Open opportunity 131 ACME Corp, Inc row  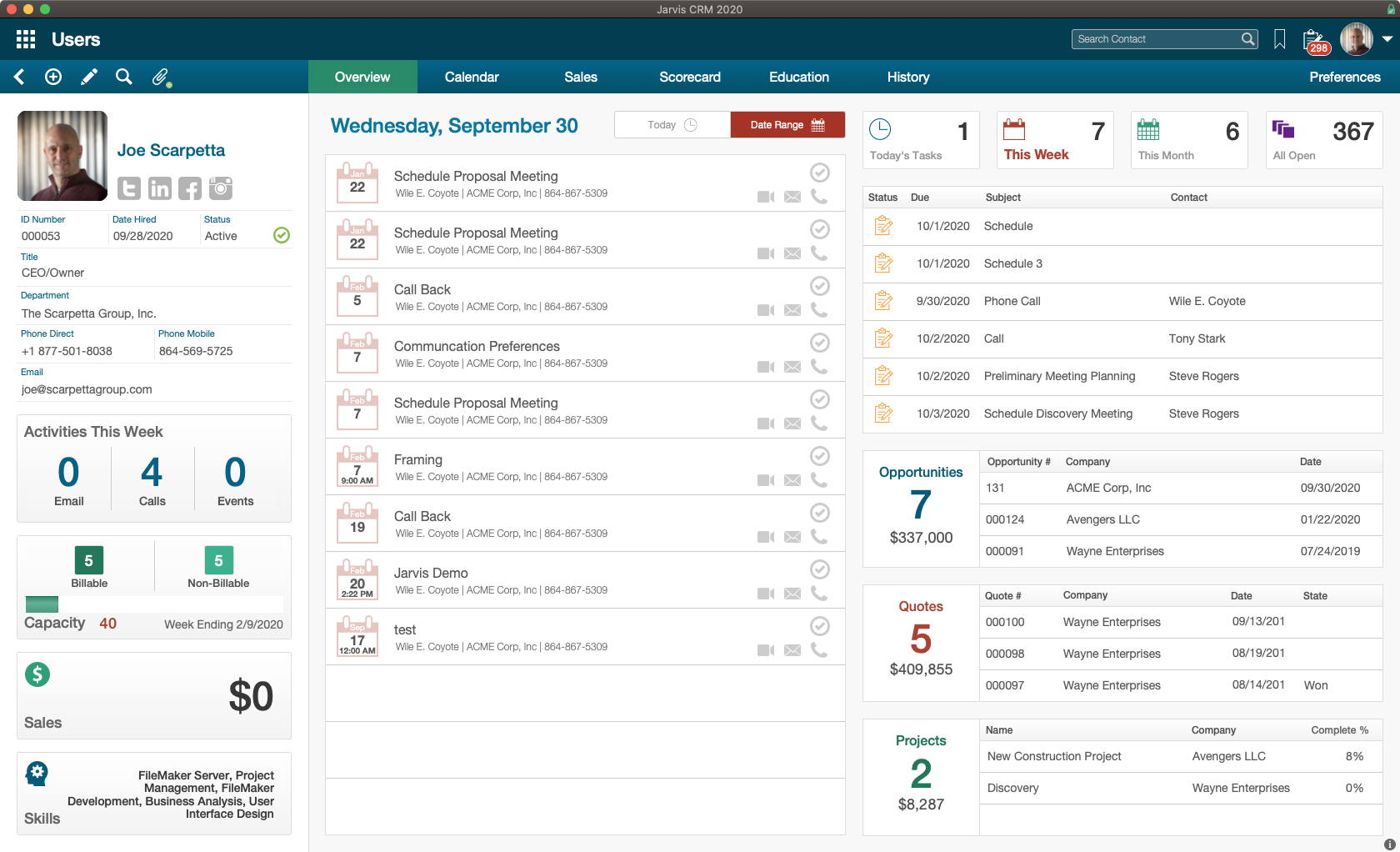1181,488
